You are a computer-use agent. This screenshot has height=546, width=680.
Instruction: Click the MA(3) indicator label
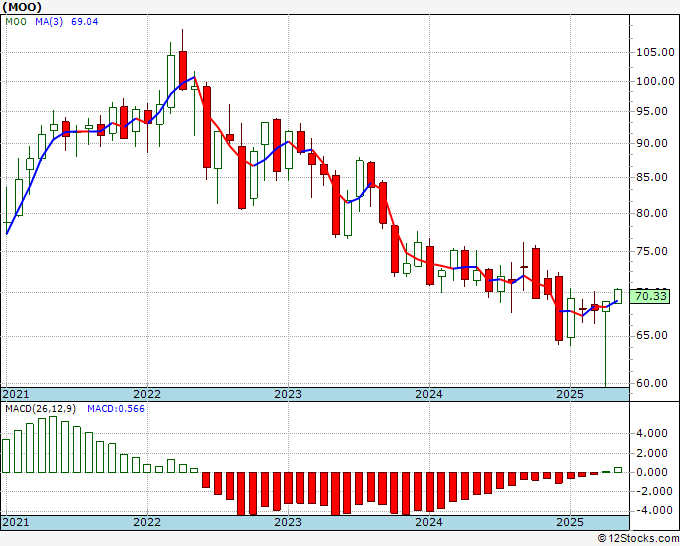click(x=49, y=22)
